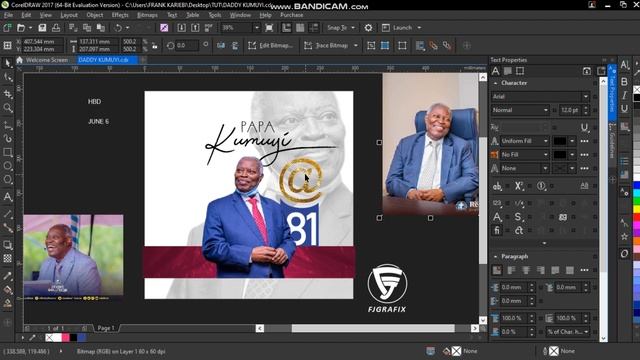640x360 pixels.
Task: Select the Parallel Dimension tool
Action: point(7,214)
